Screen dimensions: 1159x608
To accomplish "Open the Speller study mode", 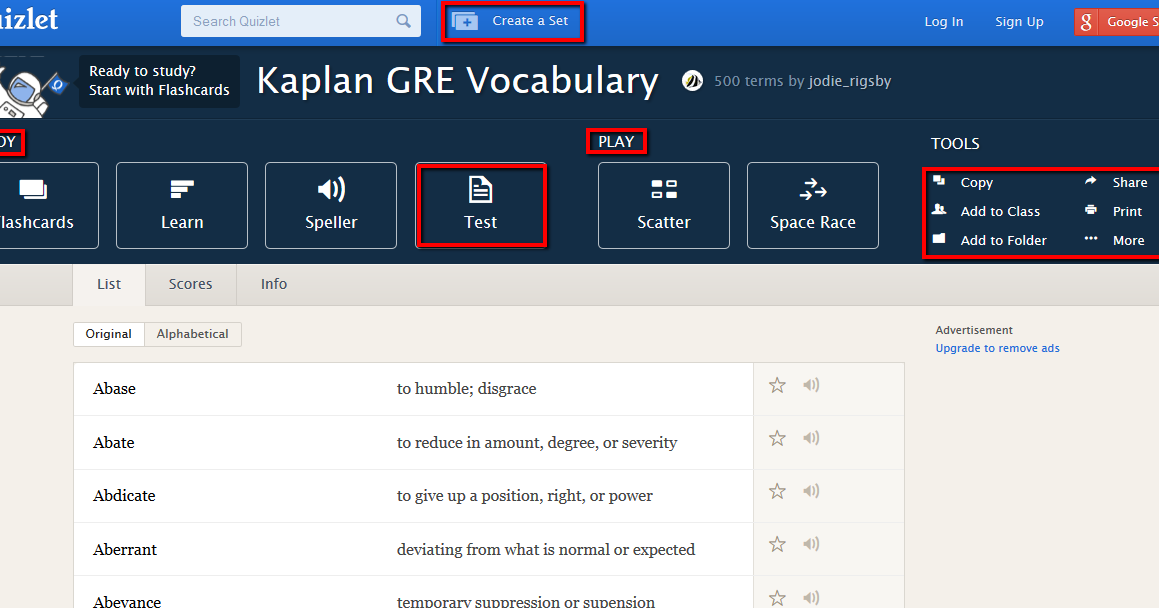I will (x=330, y=205).
